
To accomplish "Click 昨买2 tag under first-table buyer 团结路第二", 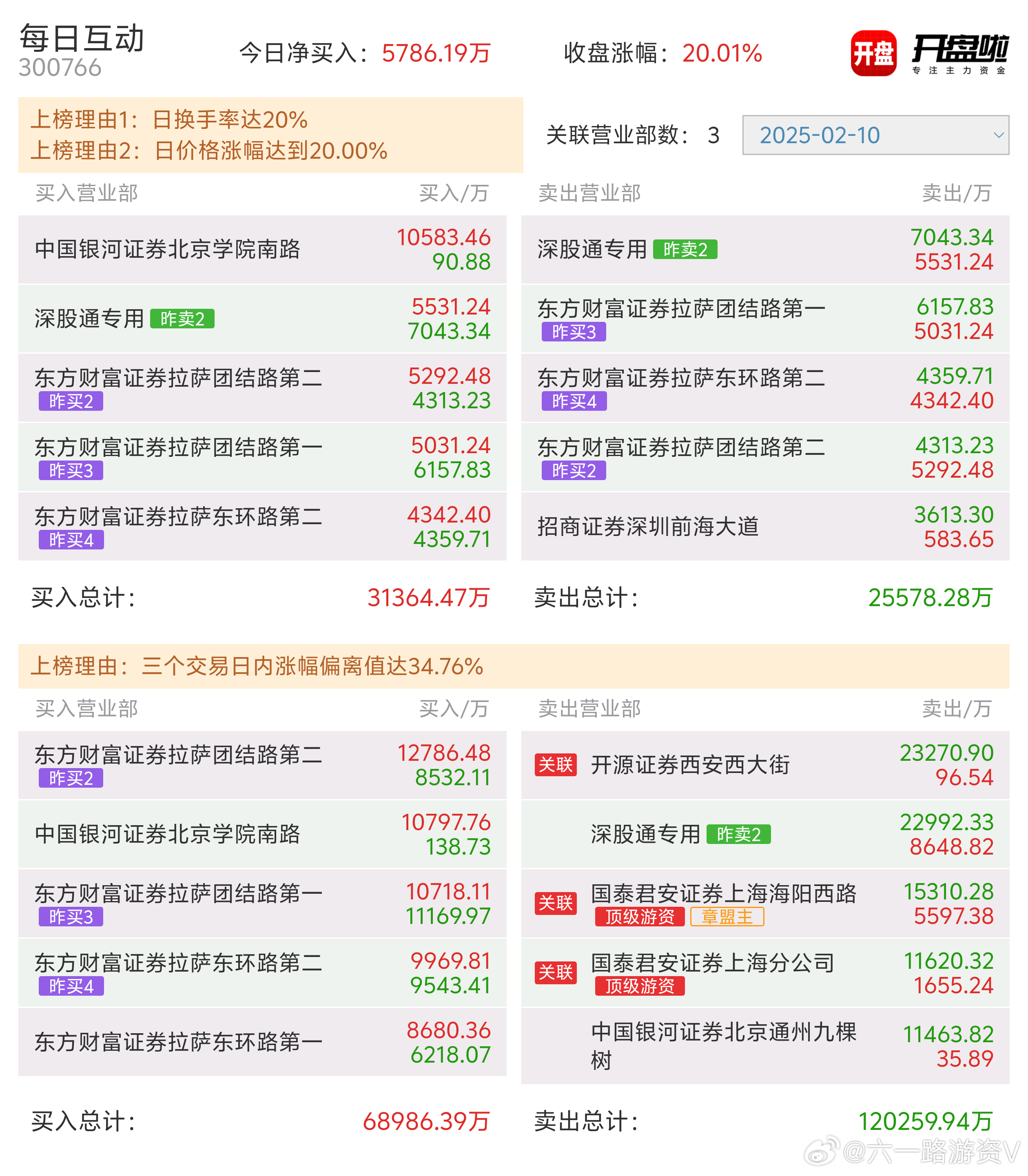I will [71, 401].
